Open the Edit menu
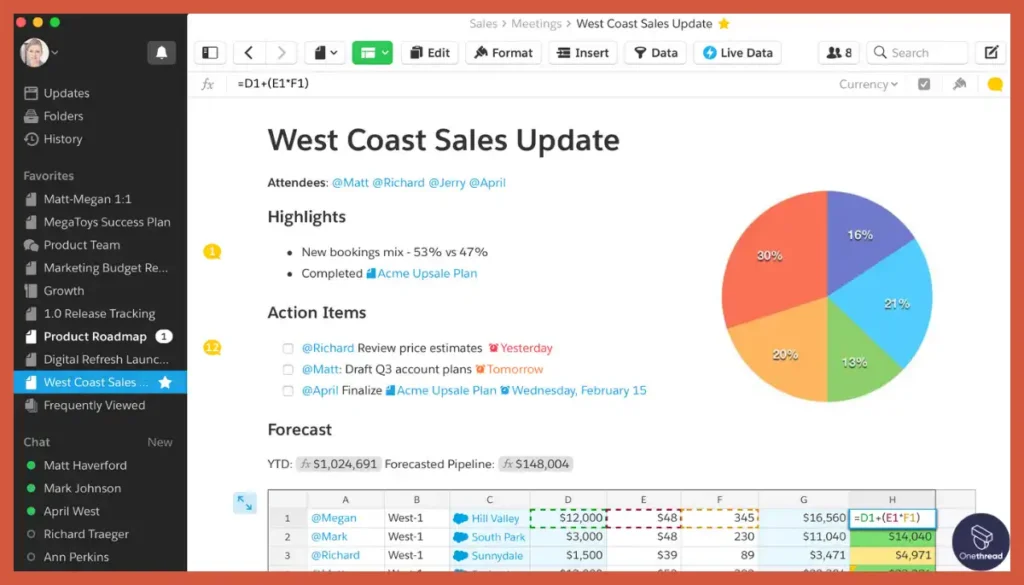Image resolution: width=1024 pixels, height=585 pixels. (x=430, y=53)
